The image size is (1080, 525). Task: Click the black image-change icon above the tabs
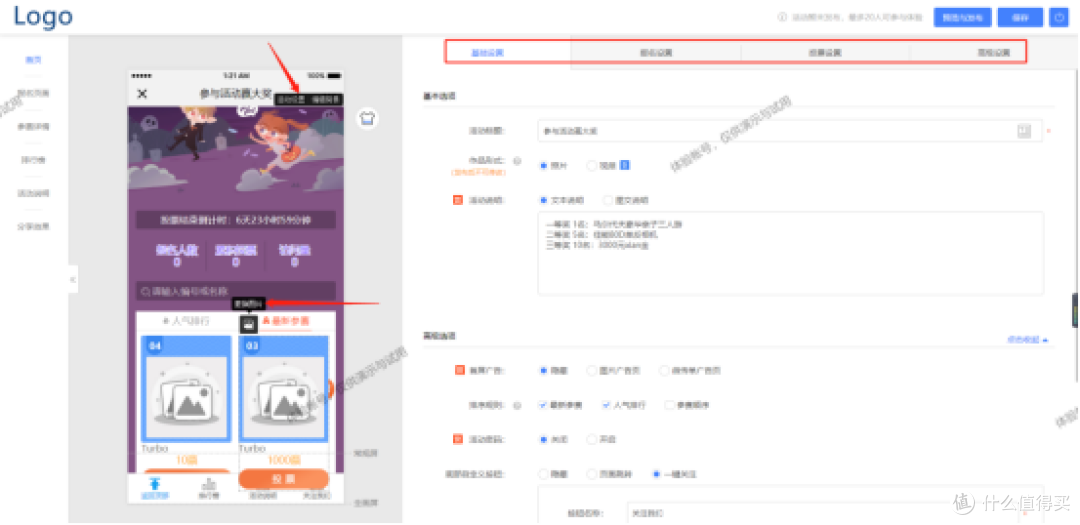click(249, 322)
